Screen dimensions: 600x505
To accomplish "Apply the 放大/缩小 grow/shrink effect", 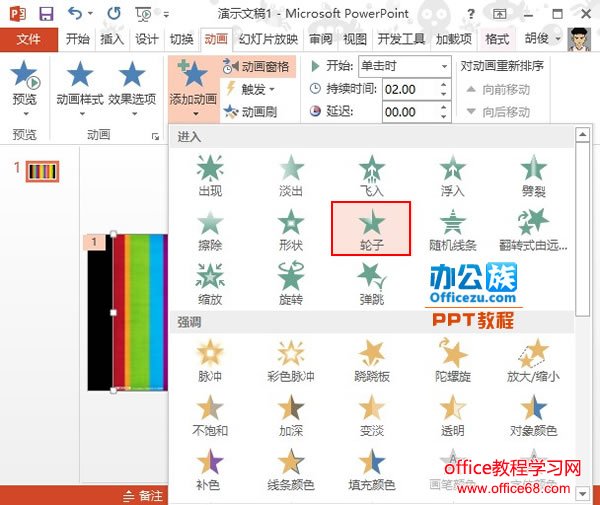I will coord(533,360).
